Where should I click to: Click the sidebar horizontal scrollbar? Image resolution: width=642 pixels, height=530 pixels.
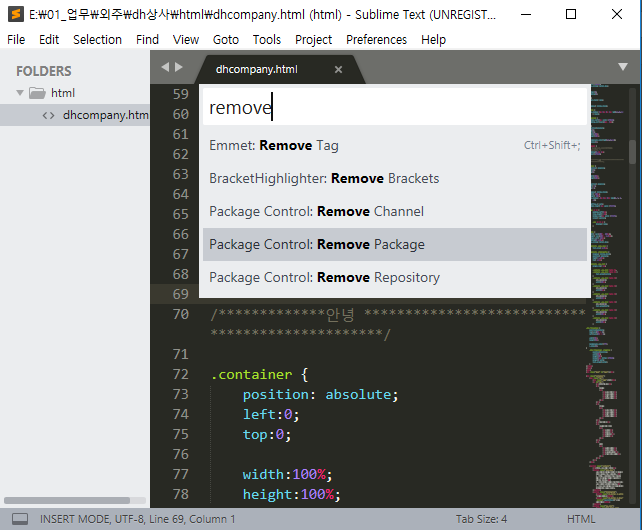click(67, 501)
